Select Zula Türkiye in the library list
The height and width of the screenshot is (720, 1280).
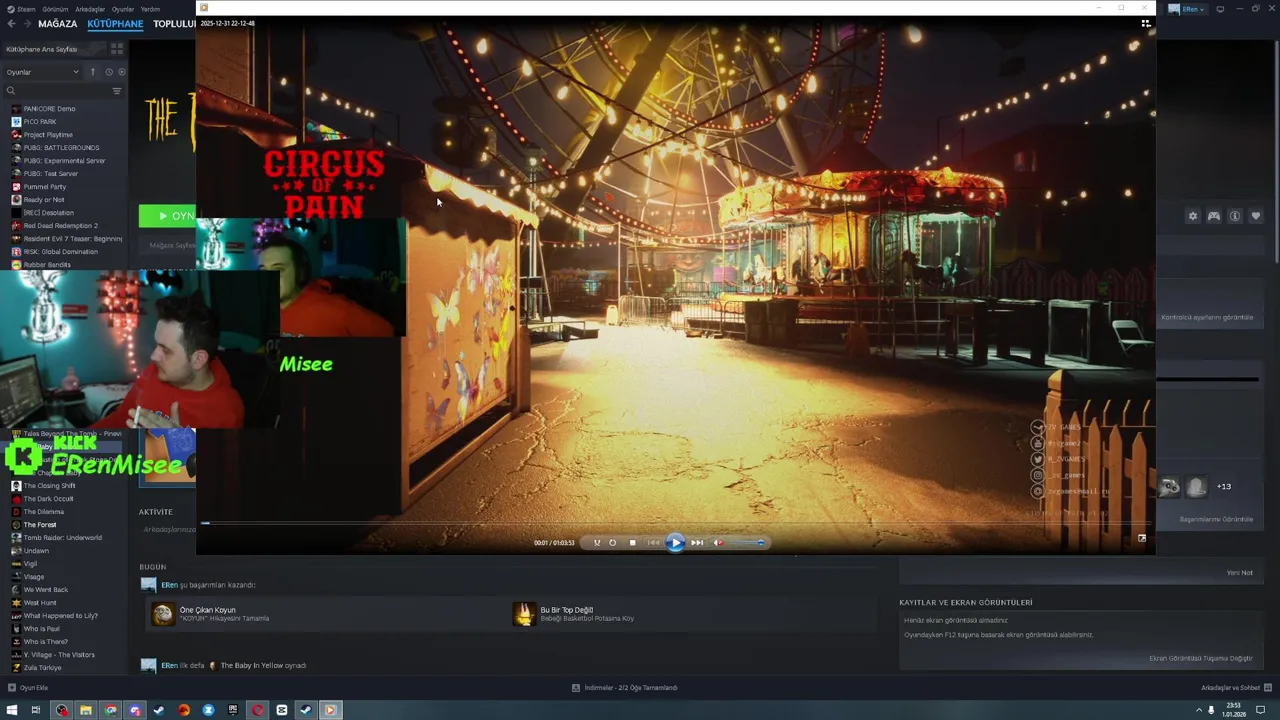[42, 667]
